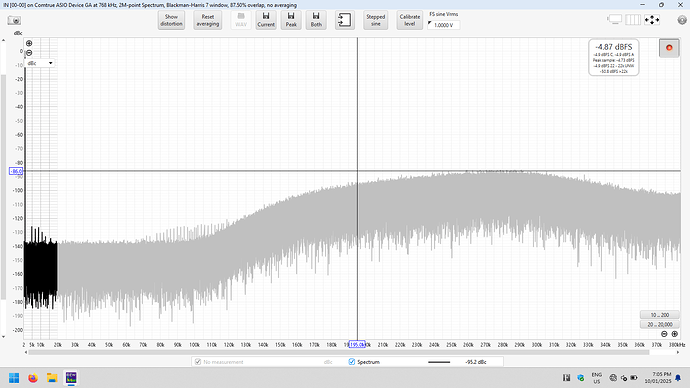Image resolution: width=690 pixels, height=388 pixels.
Task: Save the Current spectrum trace
Action: (x=266, y=20)
